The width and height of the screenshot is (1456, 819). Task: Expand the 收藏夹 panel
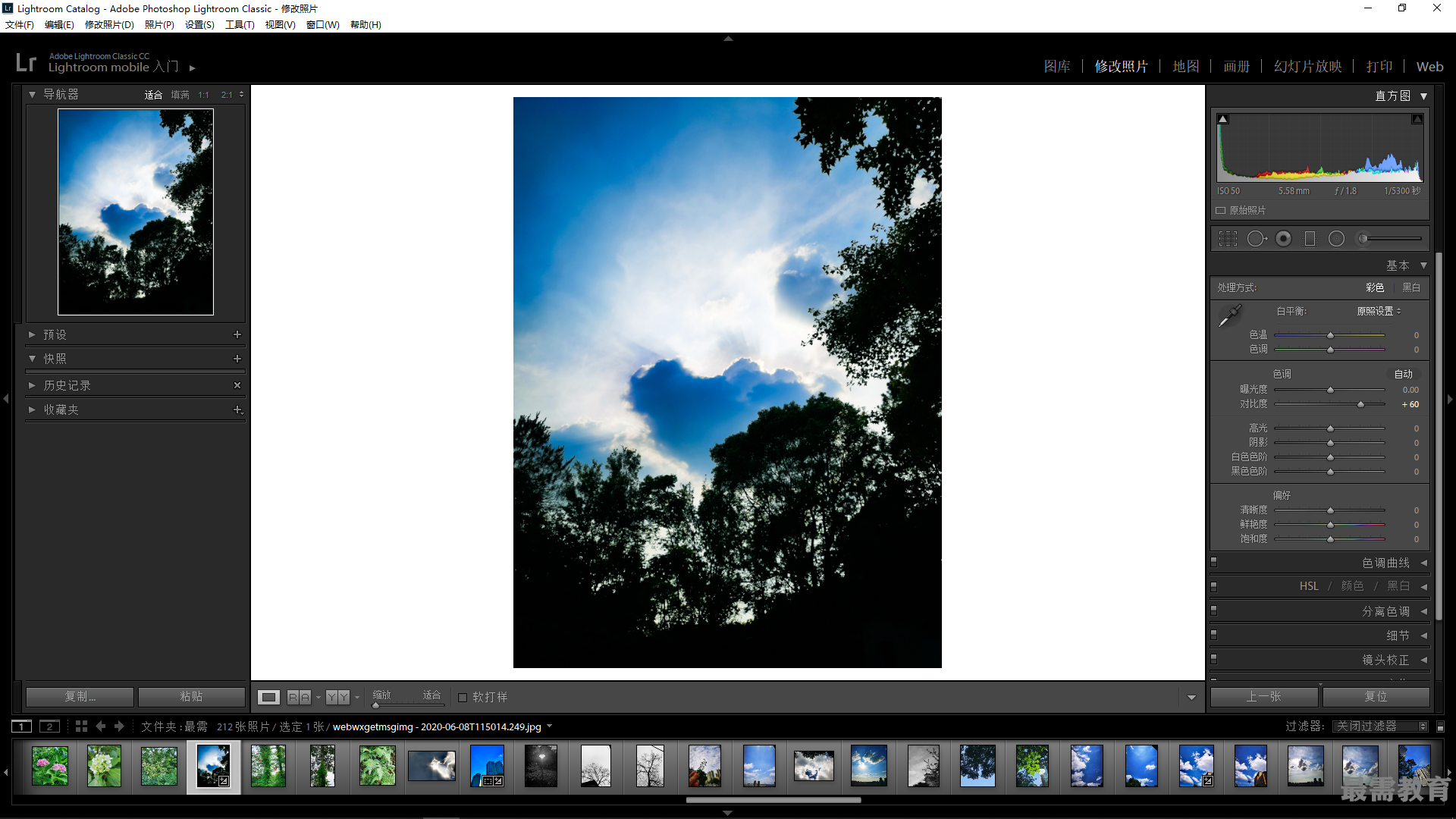point(33,409)
